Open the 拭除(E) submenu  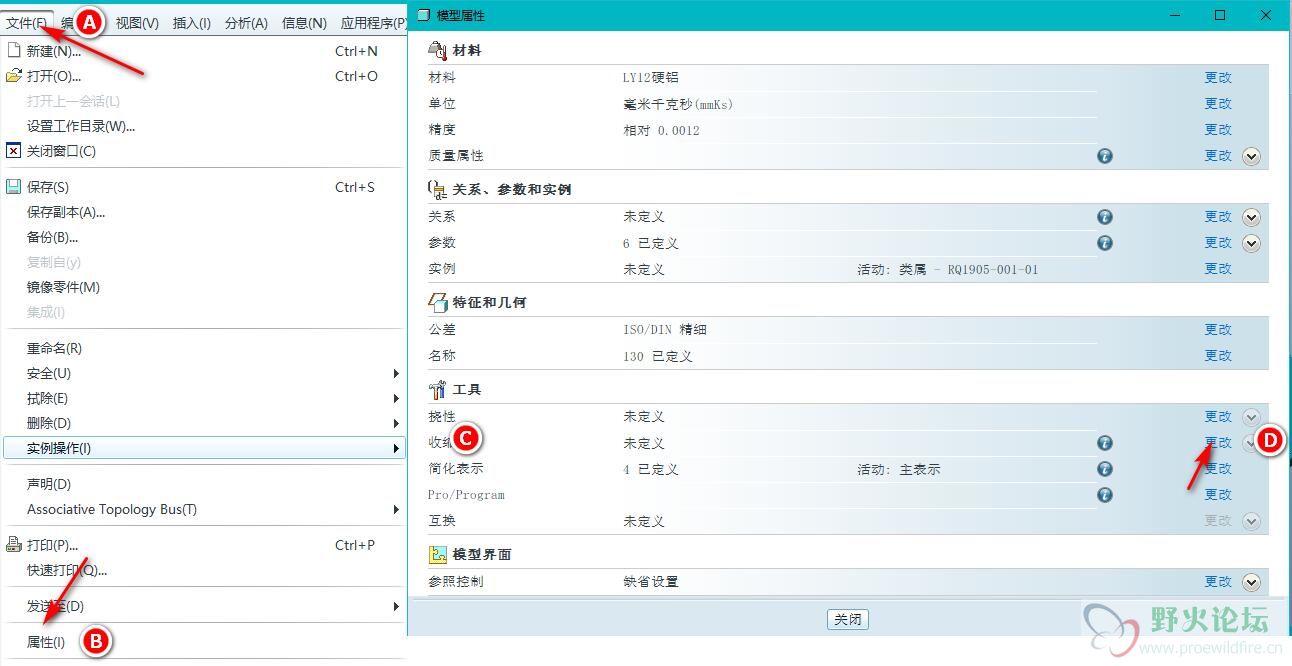202,398
